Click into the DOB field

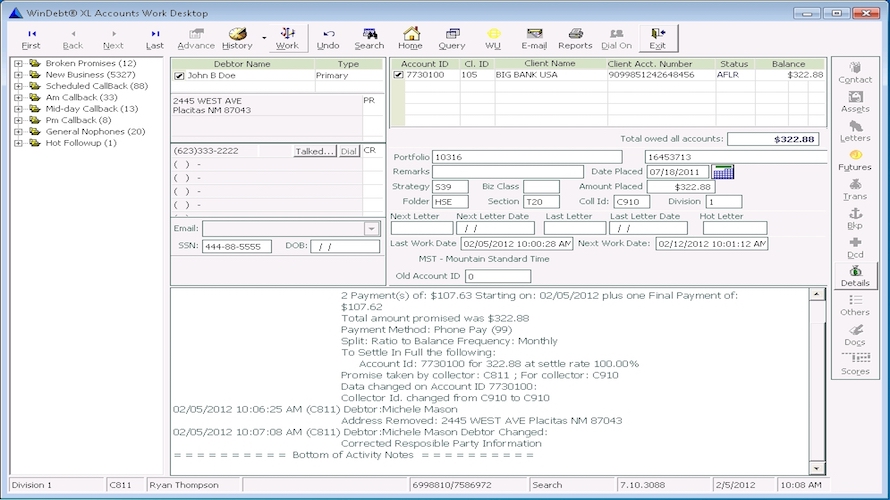(345, 246)
